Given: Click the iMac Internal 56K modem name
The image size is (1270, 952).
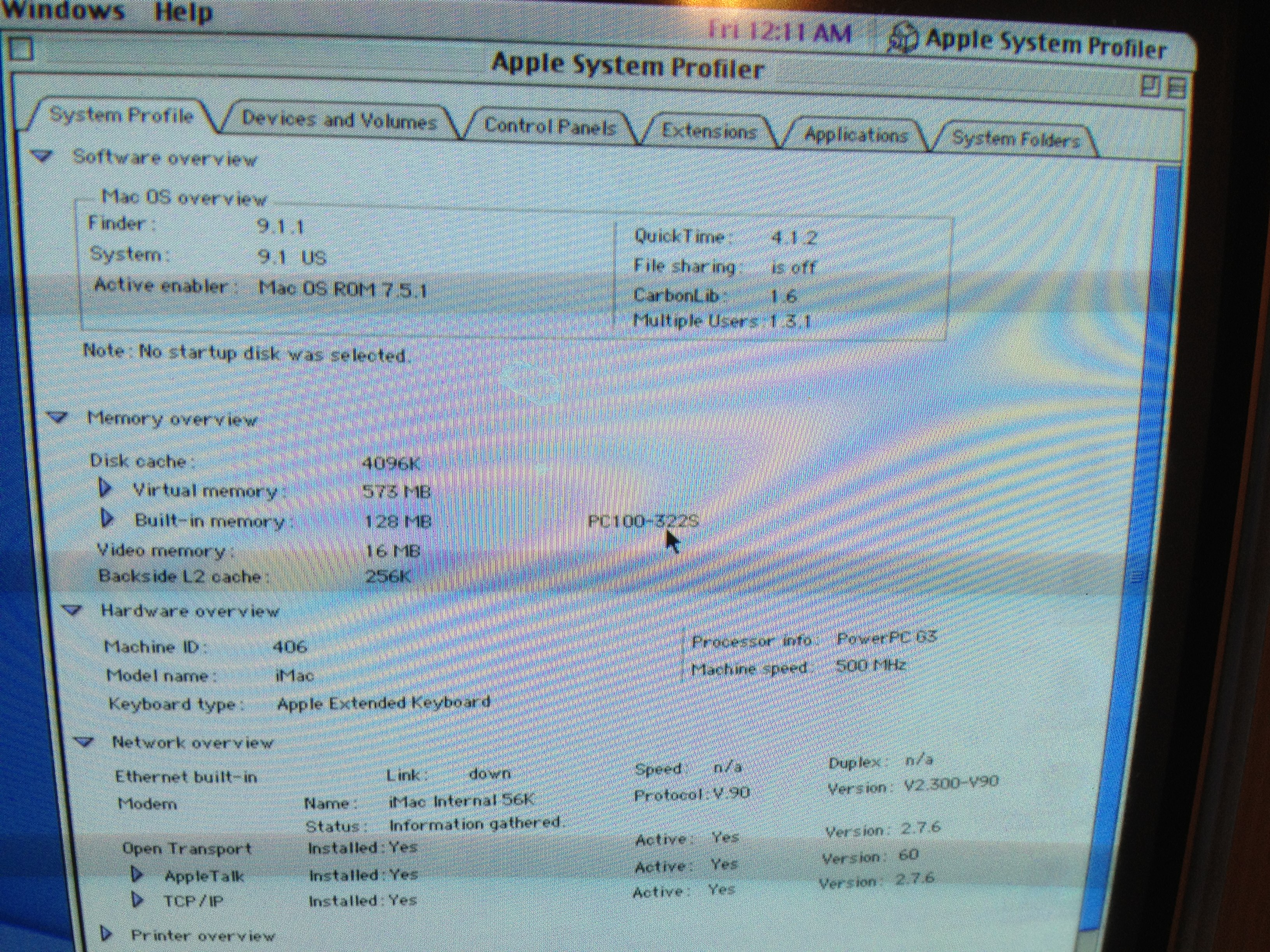Looking at the screenshot, I should [x=461, y=800].
